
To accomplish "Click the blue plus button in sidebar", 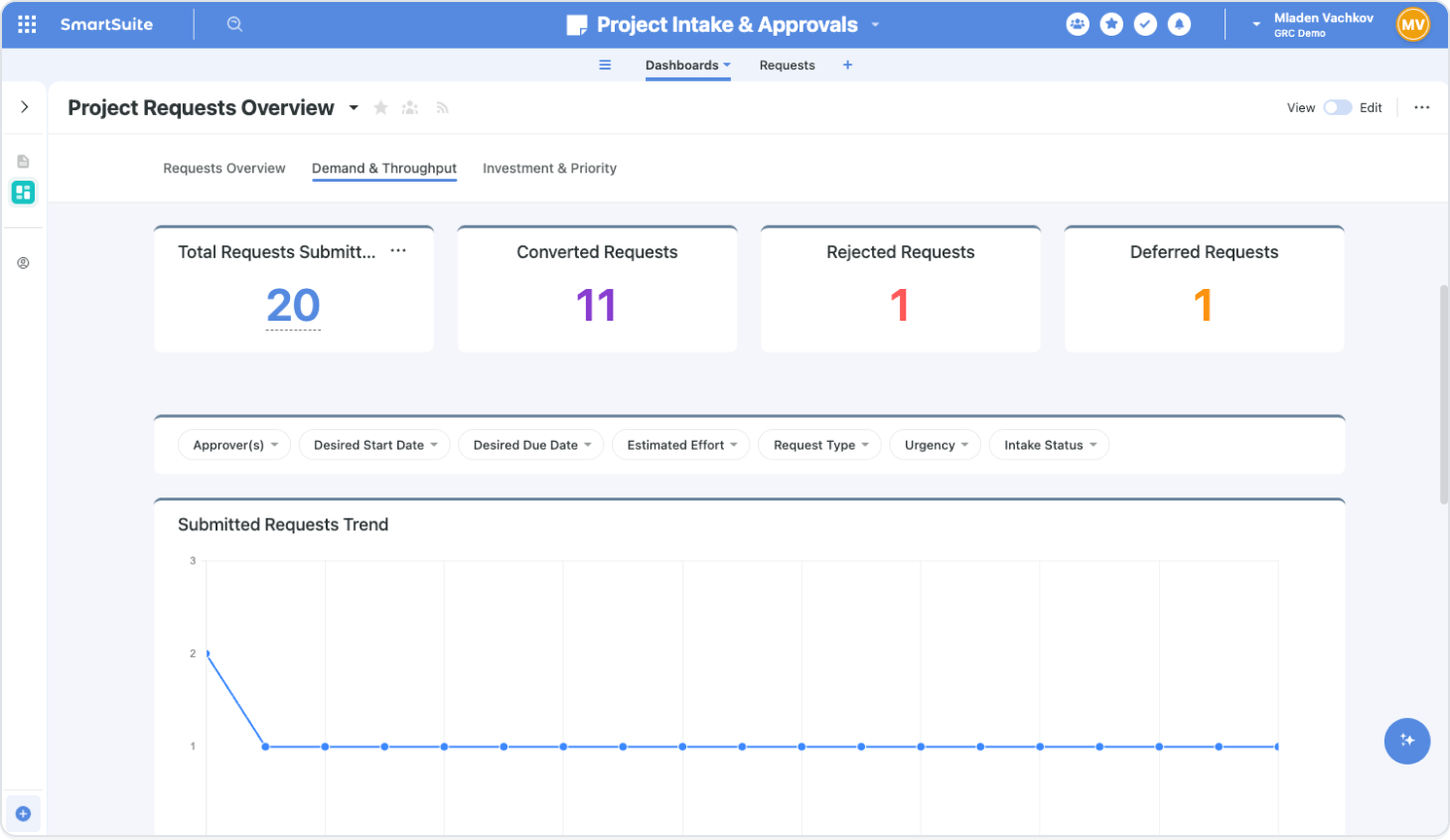I will coord(23,814).
